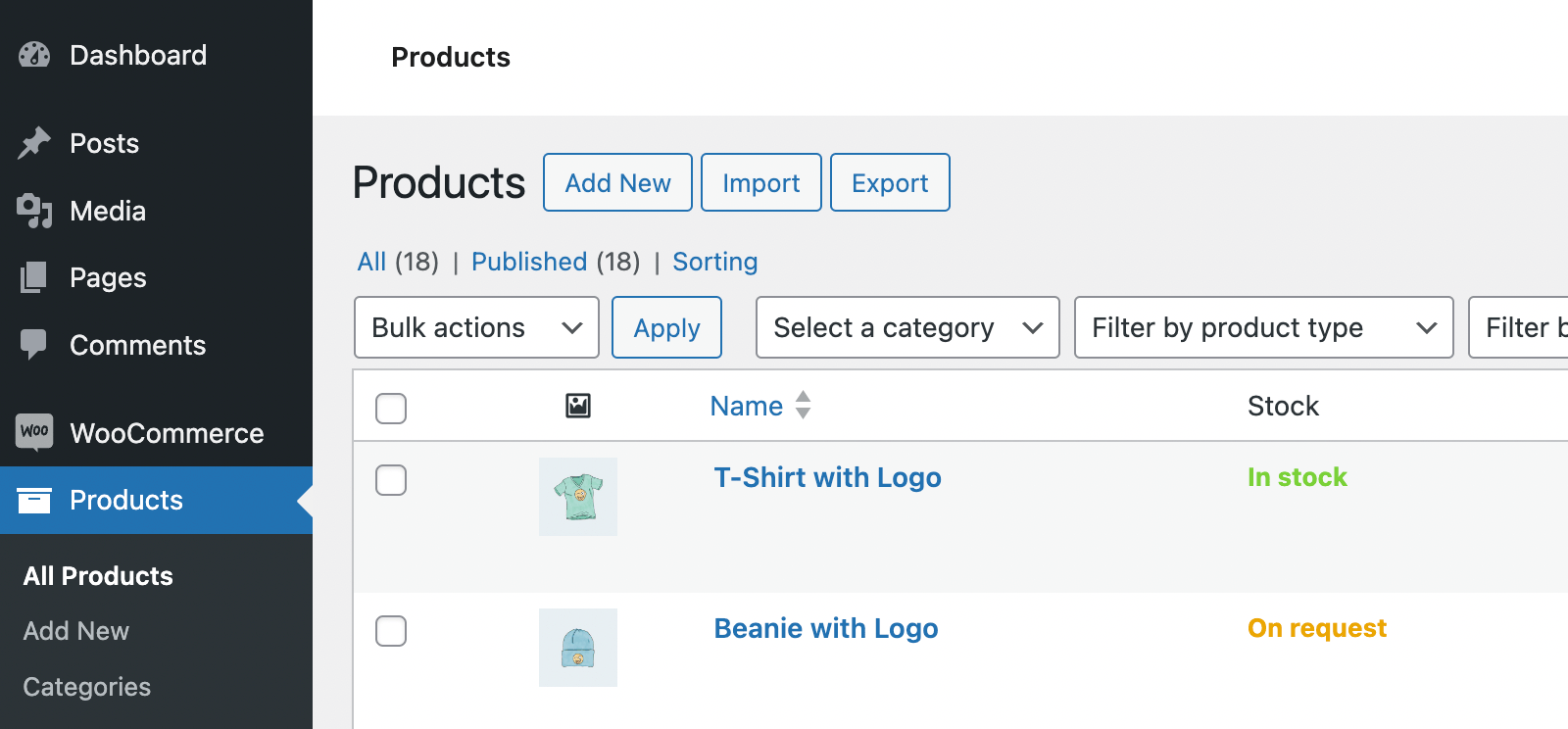Click the Pages icon in sidebar
This screenshot has height=729, width=1568.
pos(34,277)
